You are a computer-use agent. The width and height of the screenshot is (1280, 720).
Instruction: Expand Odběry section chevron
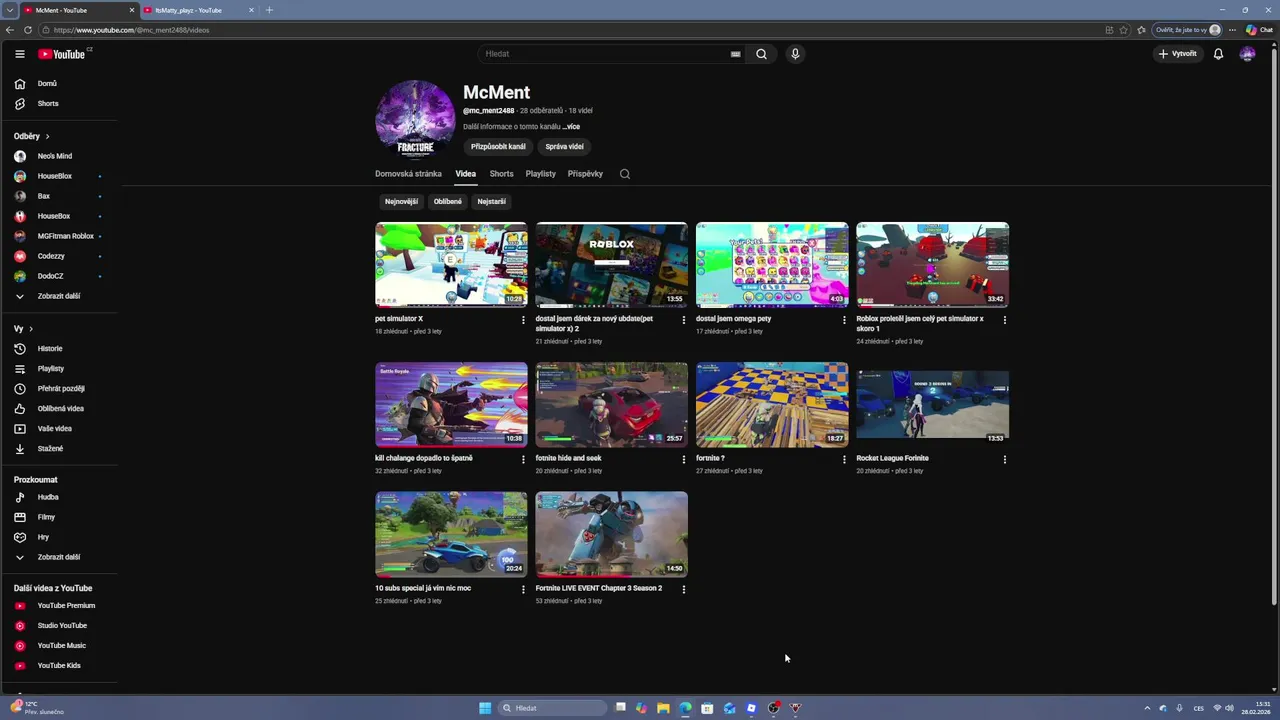tap(47, 136)
